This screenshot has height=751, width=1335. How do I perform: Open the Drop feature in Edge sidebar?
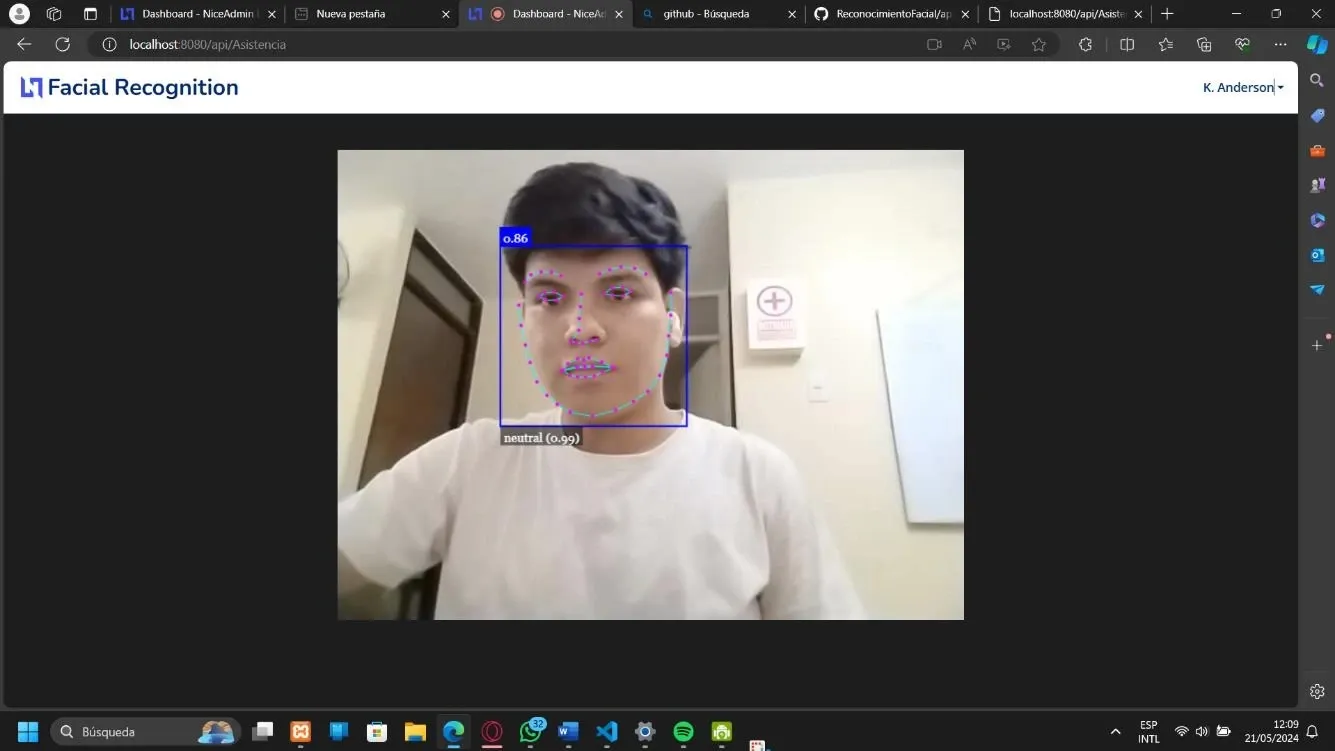1317,290
